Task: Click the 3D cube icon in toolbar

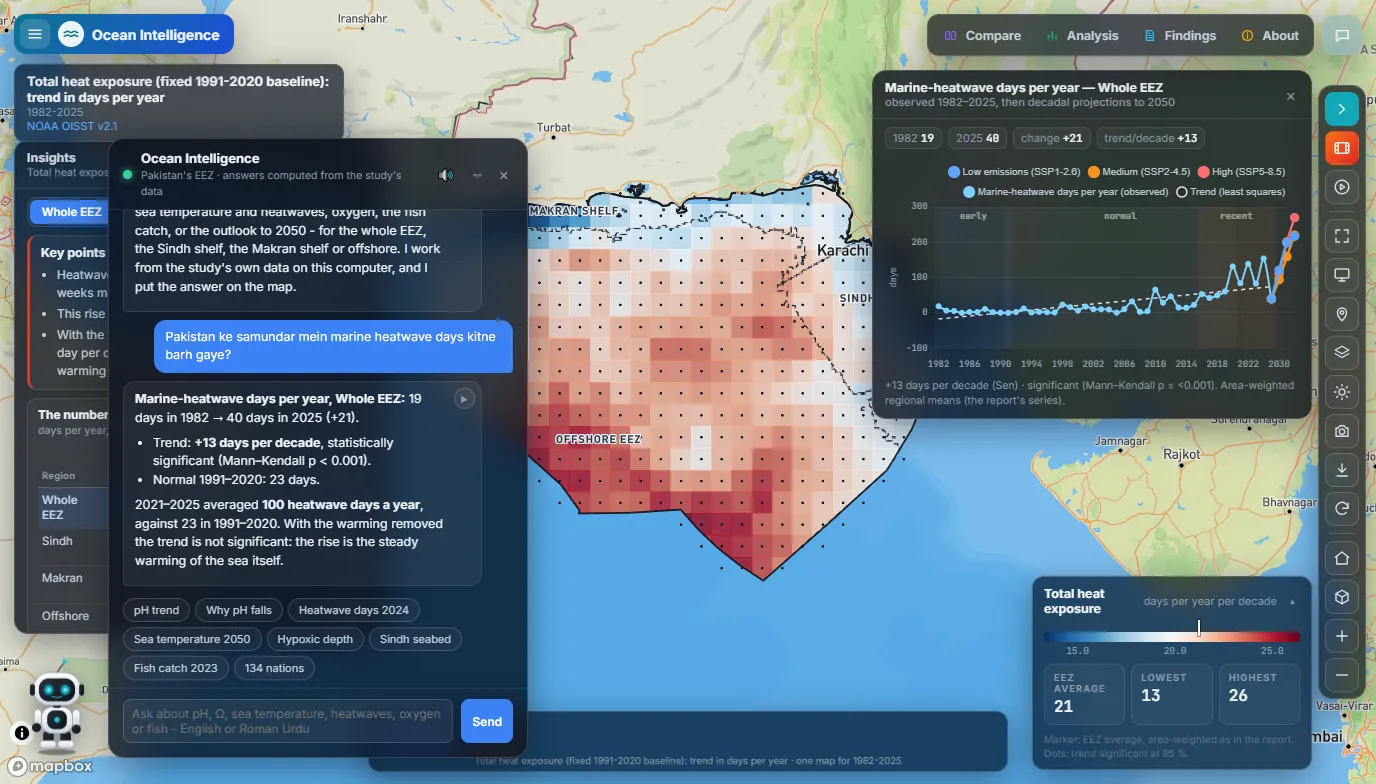Action: click(1342, 597)
